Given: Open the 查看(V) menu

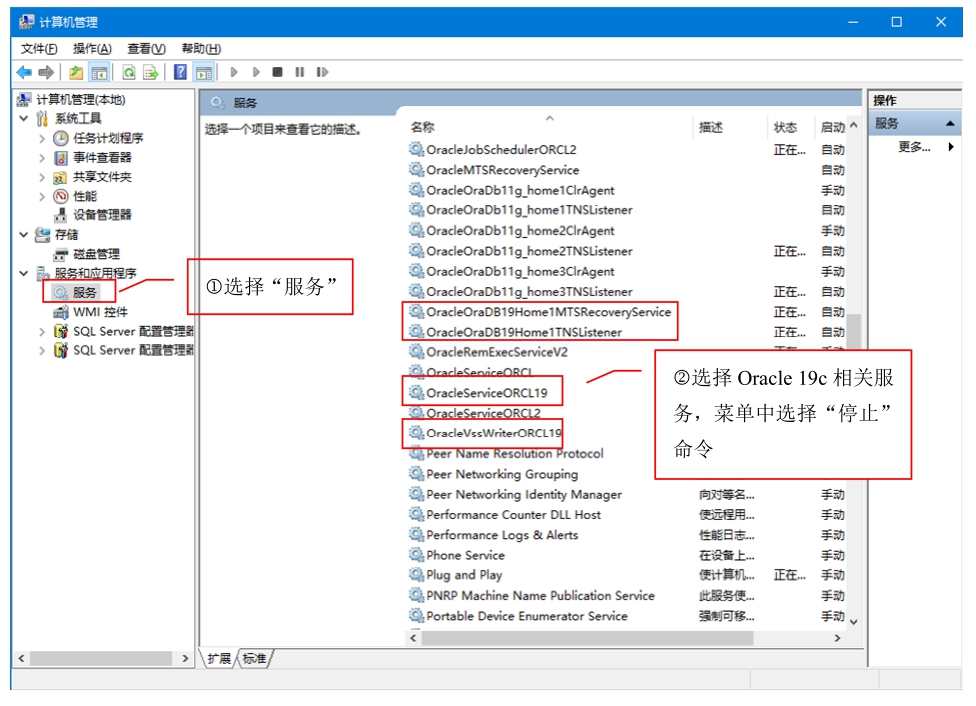Looking at the screenshot, I should pos(146,49).
